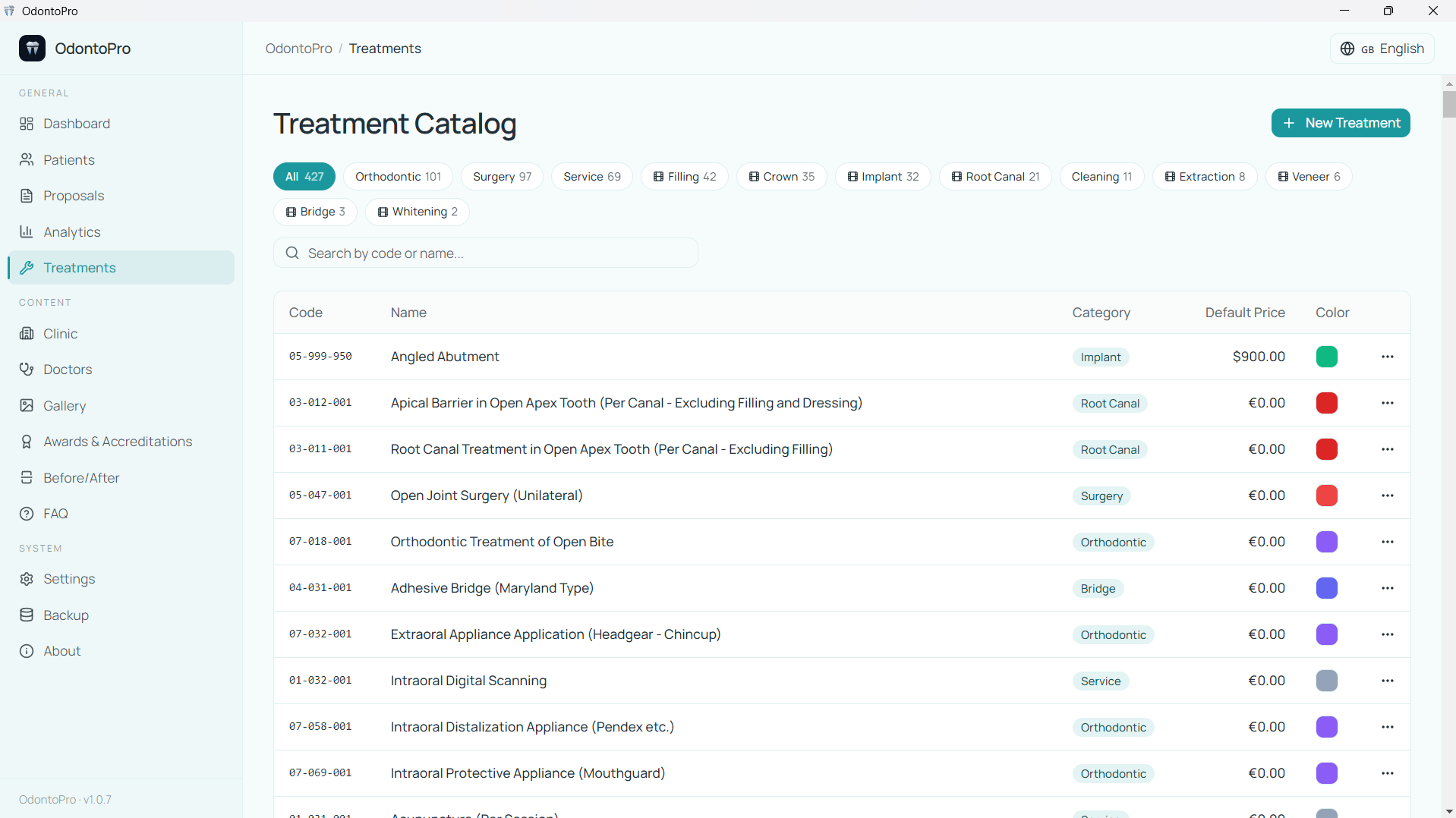Click the Clinic building icon
This screenshot has height=818, width=1456.
click(27, 333)
